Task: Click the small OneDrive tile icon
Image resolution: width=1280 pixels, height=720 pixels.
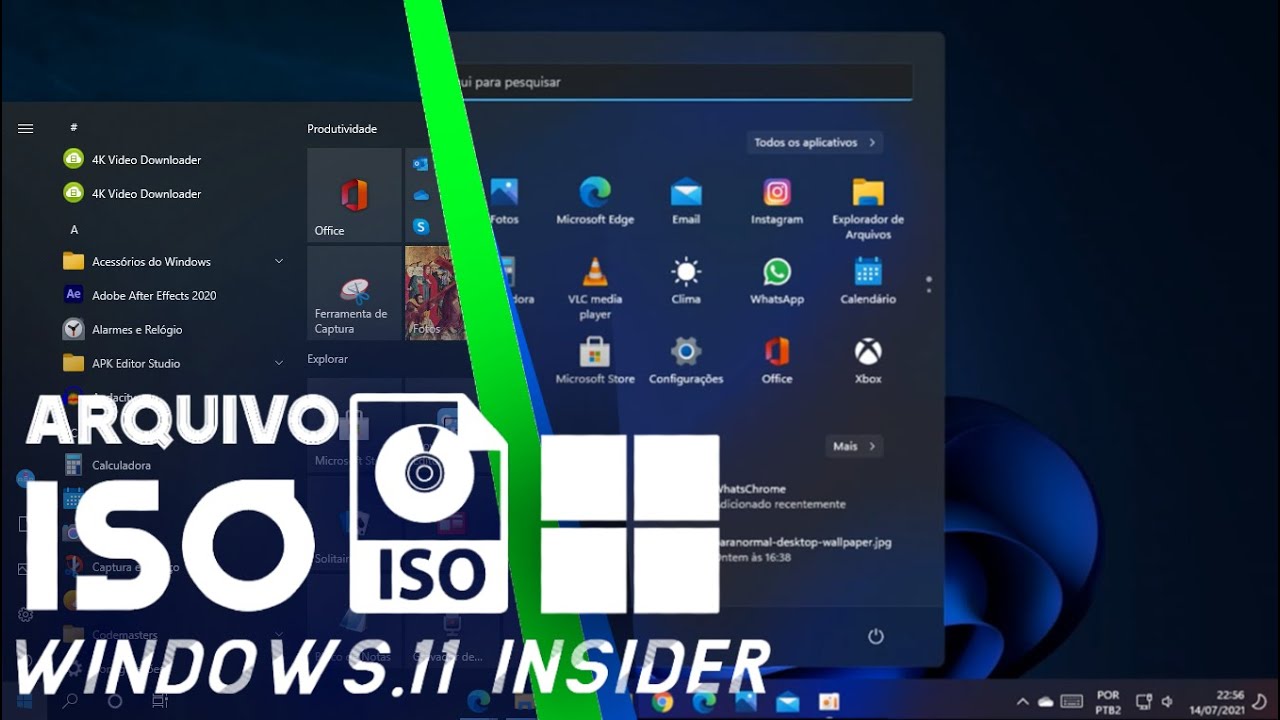Action: [x=420, y=195]
